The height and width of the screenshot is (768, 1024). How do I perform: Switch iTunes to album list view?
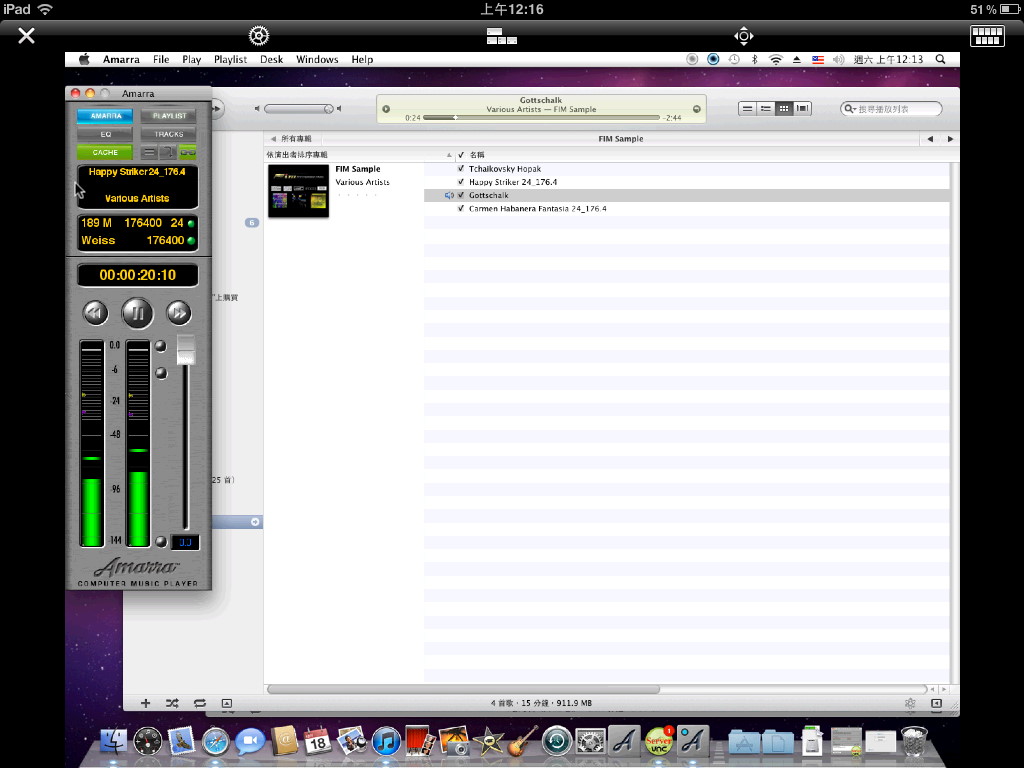(766, 108)
